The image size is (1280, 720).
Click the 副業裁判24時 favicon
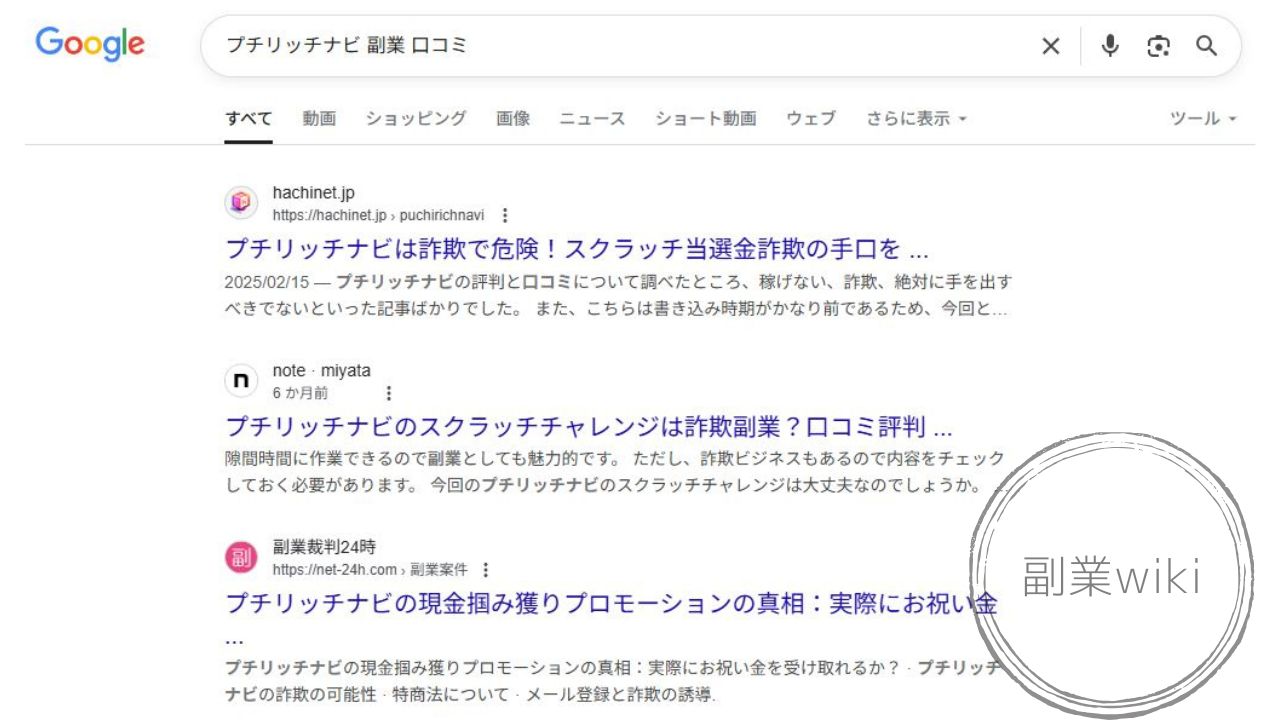pyautogui.click(x=241, y=558)
